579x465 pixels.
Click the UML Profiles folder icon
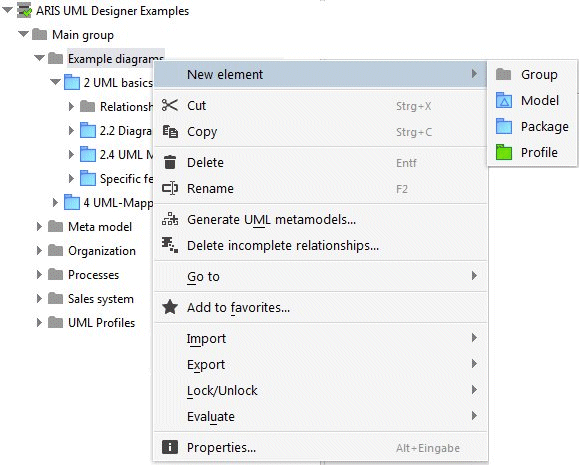click(55, 322)
